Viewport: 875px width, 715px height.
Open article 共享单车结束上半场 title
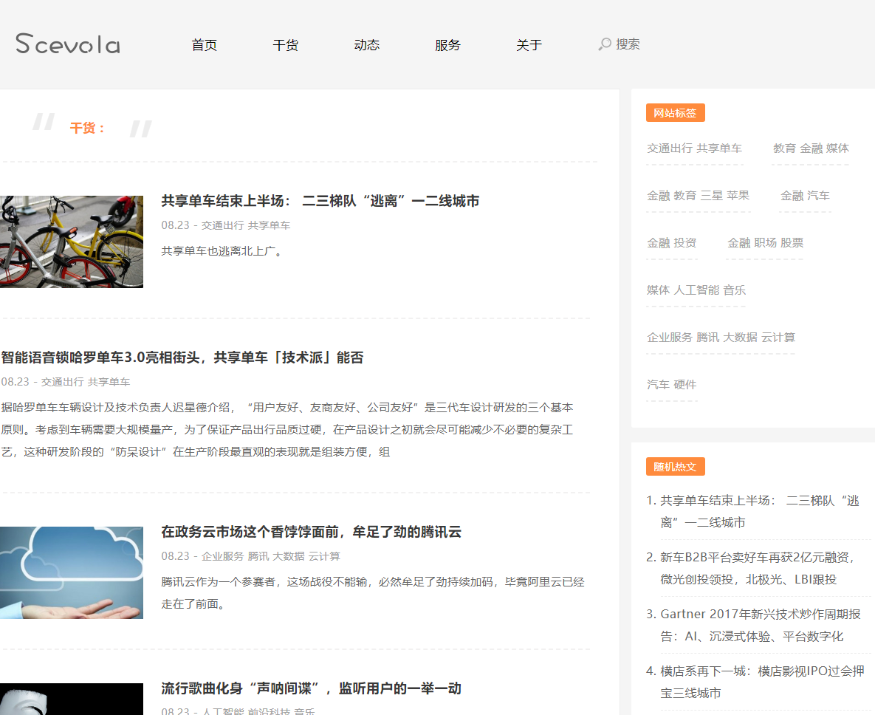coord(320,200)
